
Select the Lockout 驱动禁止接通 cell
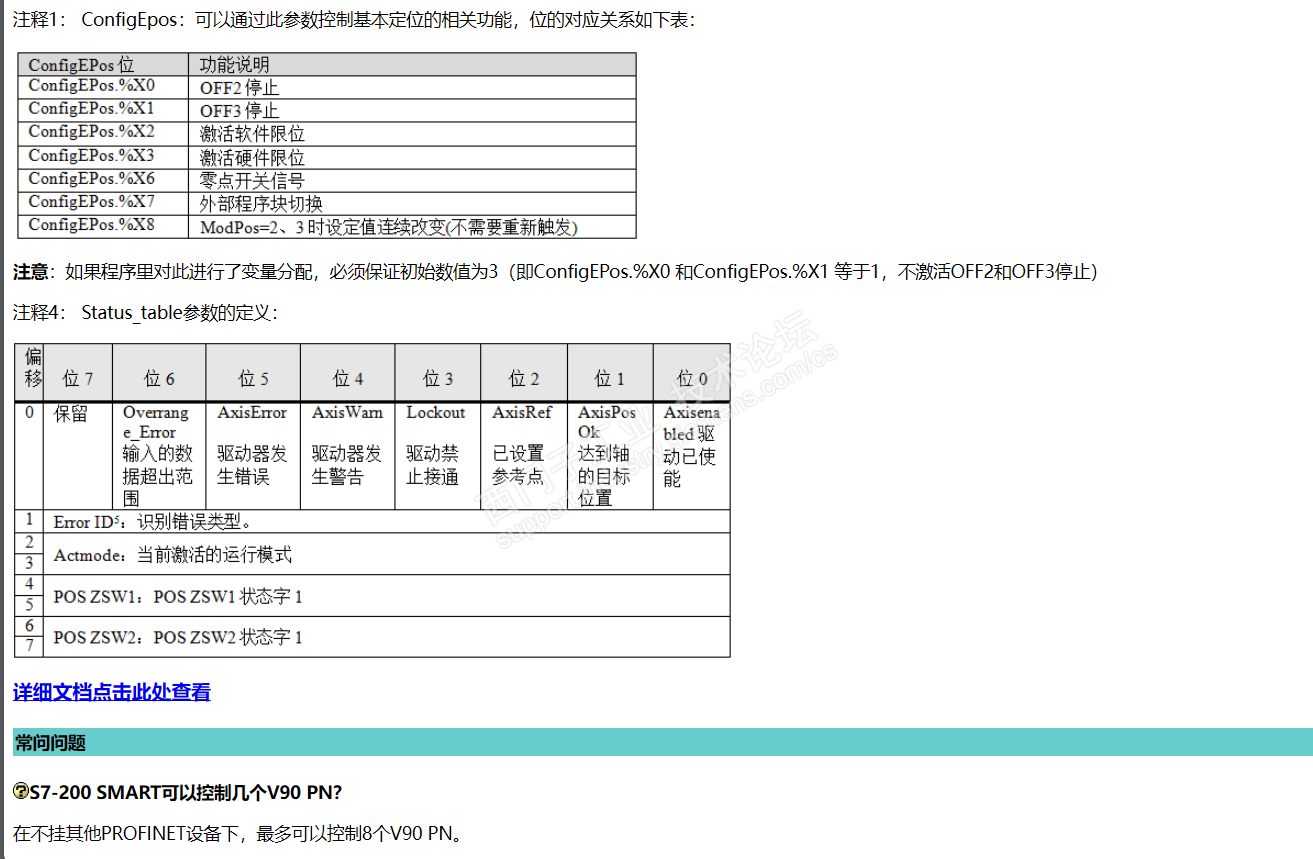[438, 455]
